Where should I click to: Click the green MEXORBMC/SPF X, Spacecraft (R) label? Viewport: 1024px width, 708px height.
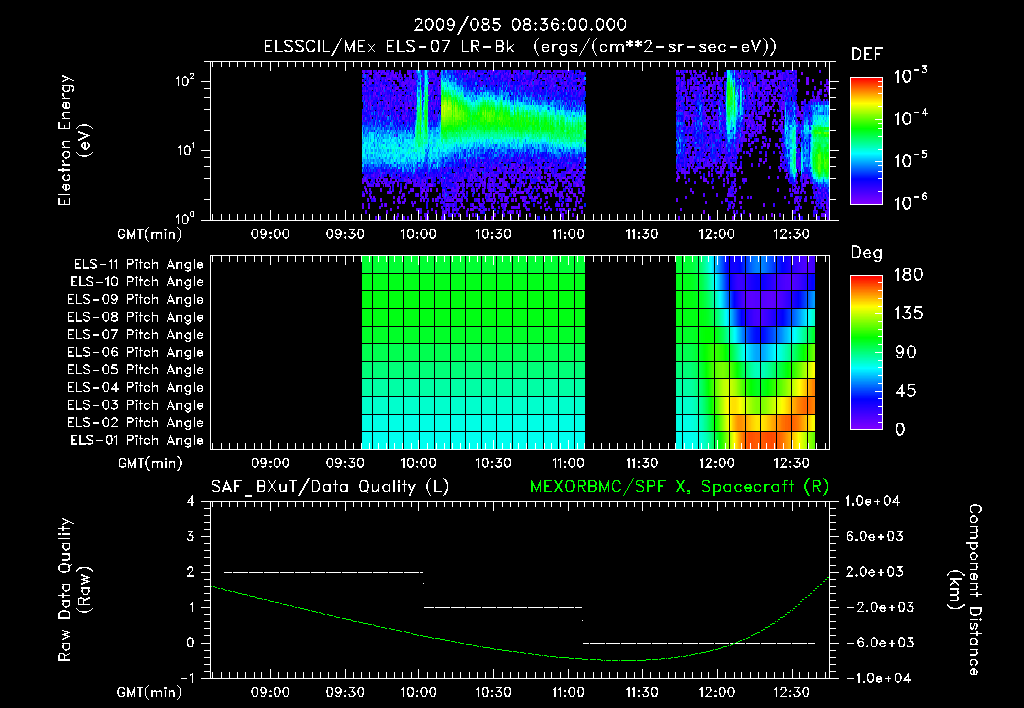(679, 487)
